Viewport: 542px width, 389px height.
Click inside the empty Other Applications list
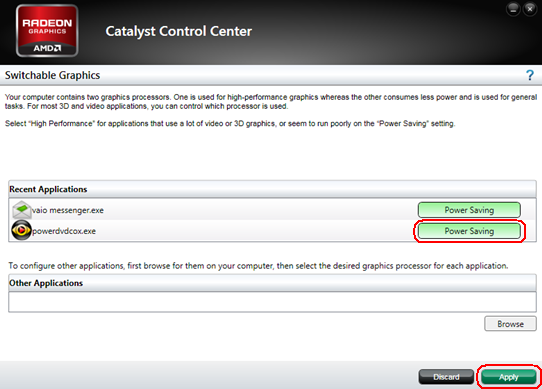click(x=272, y=302)
